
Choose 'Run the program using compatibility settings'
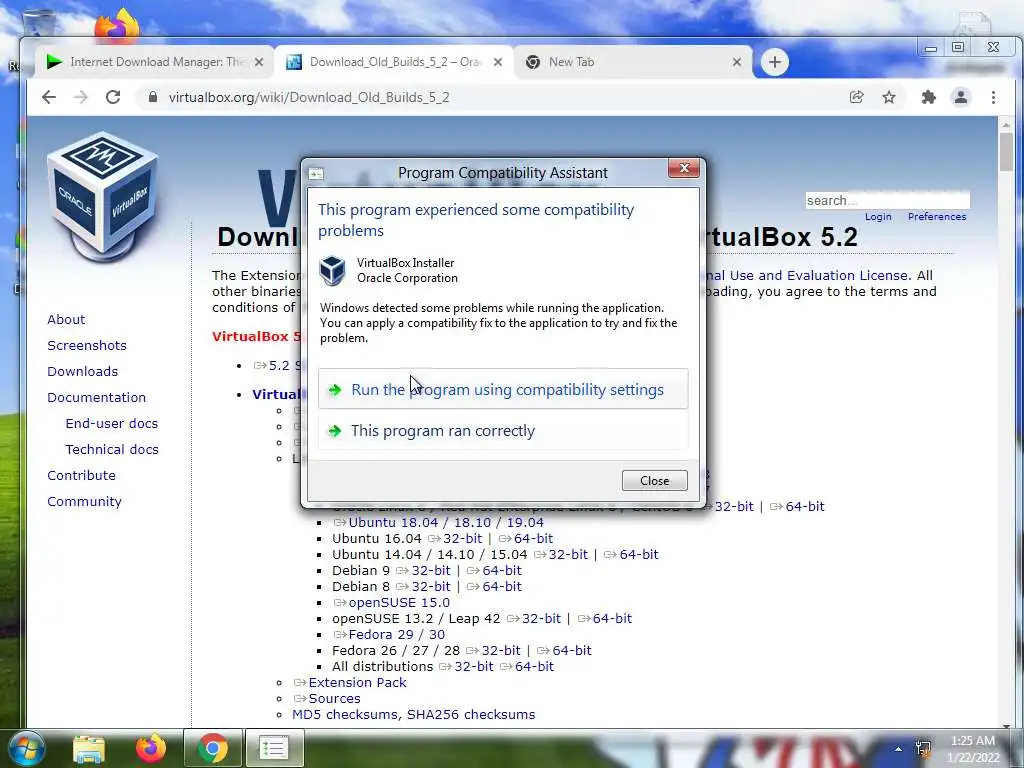pyautogui.click(x=503, y=389)
